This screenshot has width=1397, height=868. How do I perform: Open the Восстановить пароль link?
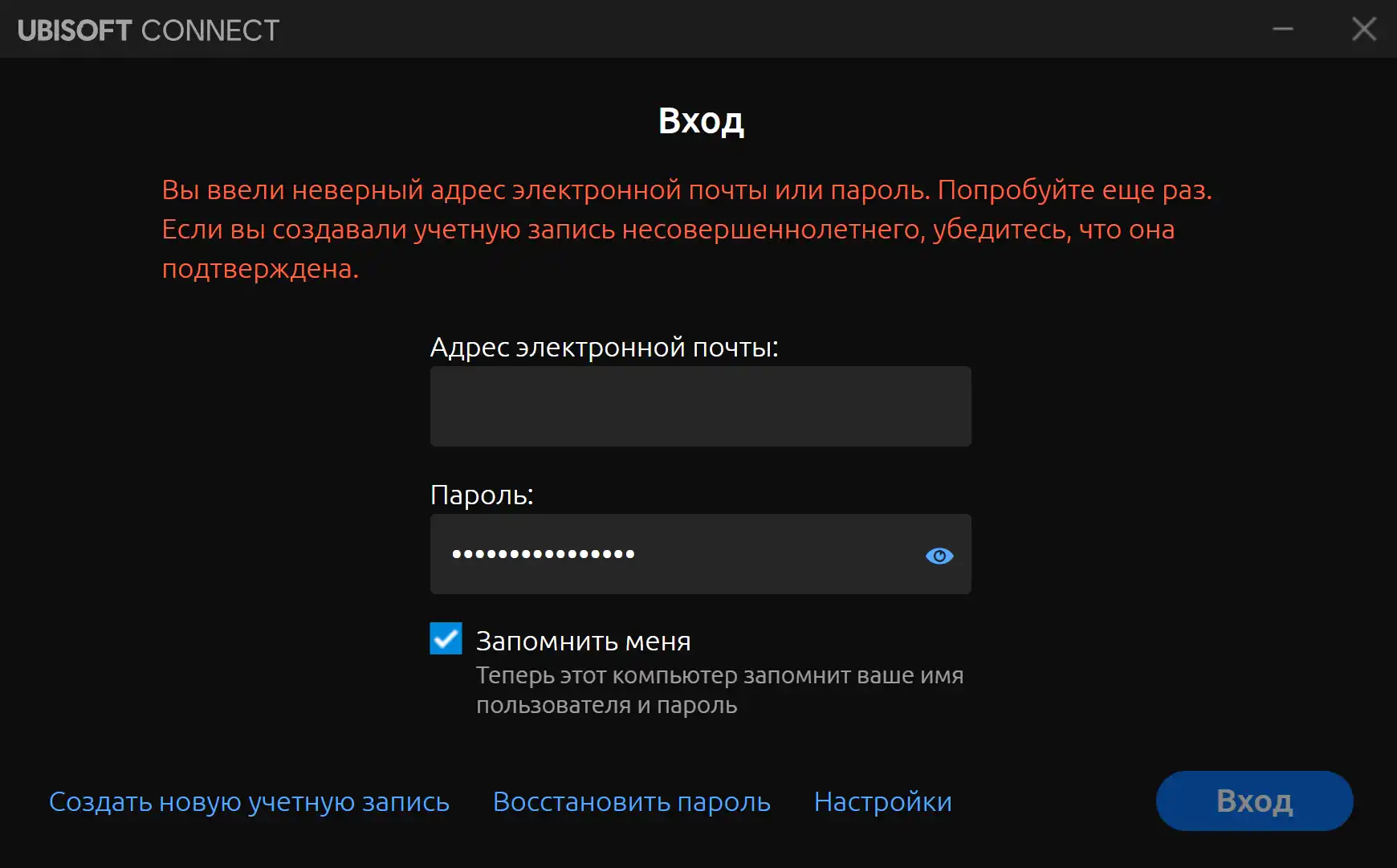click(632, 802)
